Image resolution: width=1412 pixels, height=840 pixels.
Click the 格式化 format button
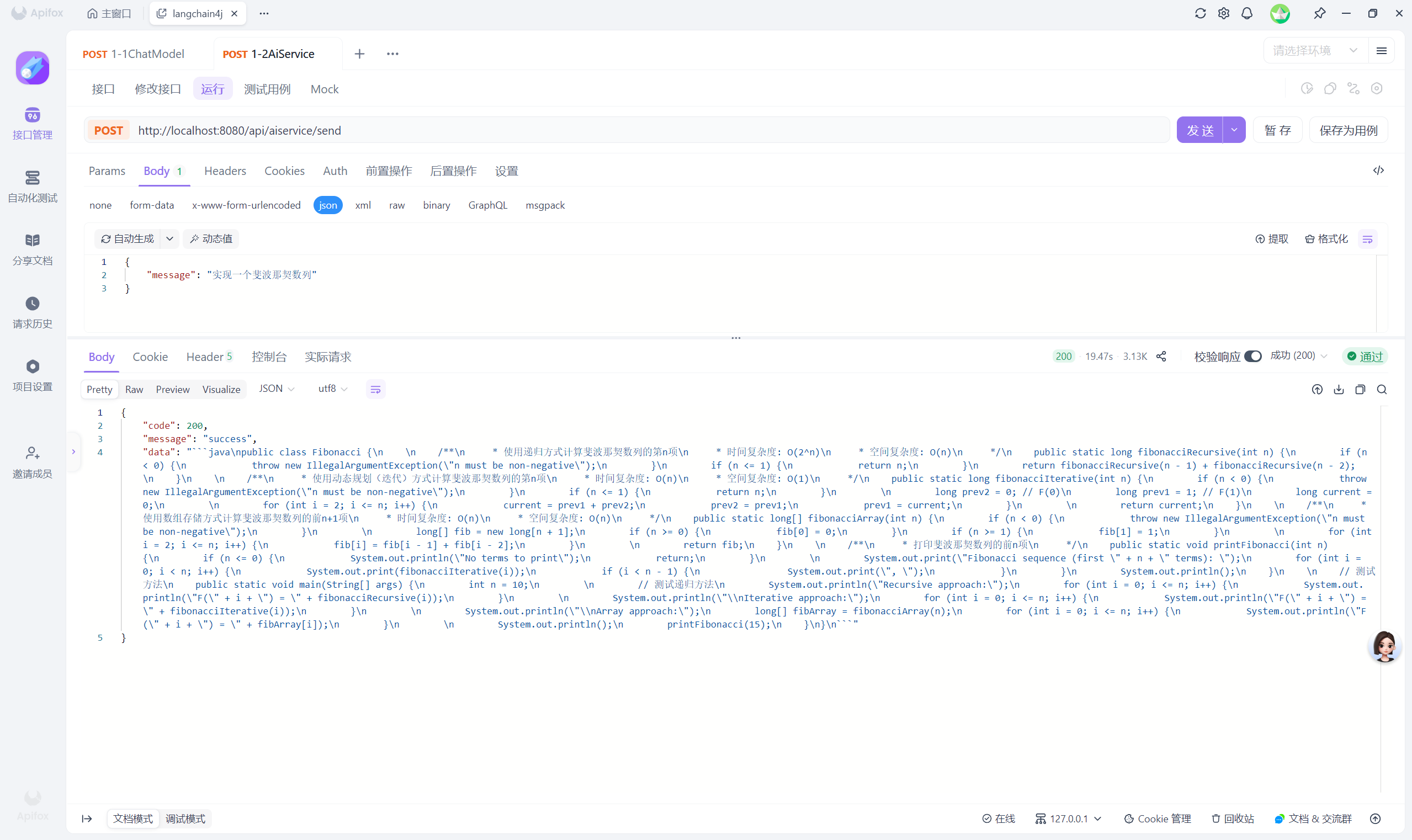[x=1326, y=239]
